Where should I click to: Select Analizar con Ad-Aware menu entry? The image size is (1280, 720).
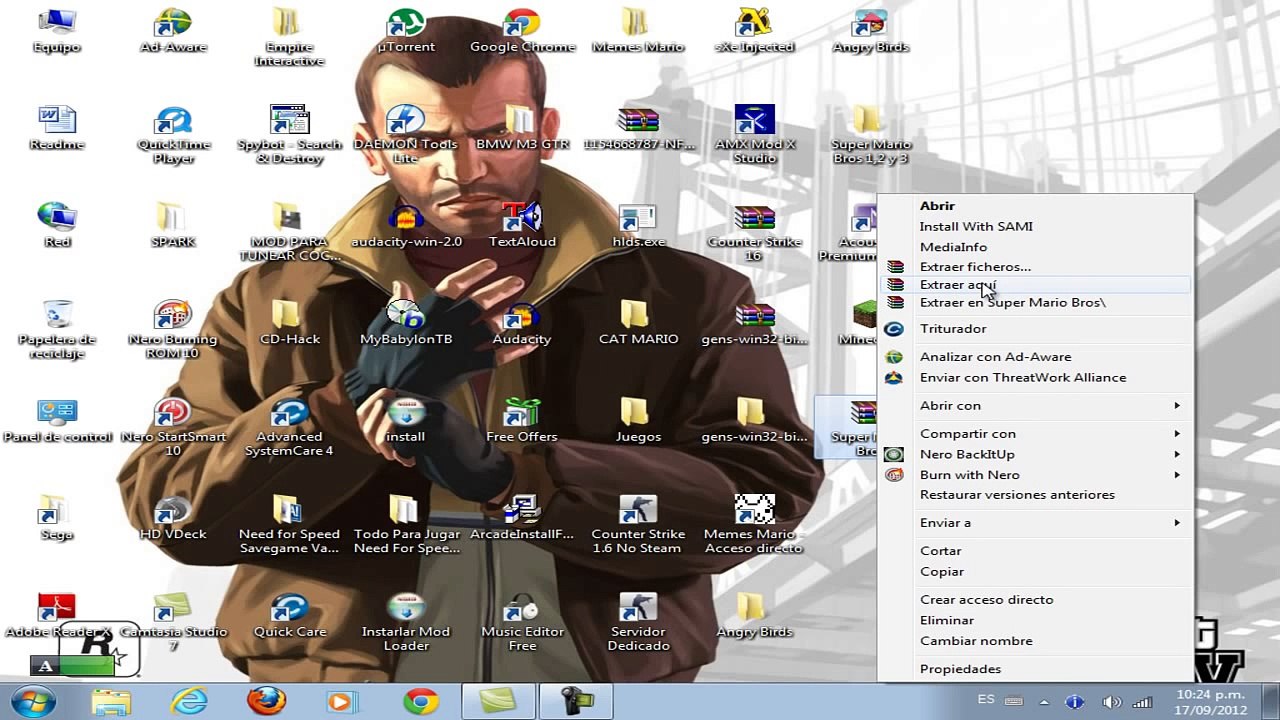(x=1036, y=357)
